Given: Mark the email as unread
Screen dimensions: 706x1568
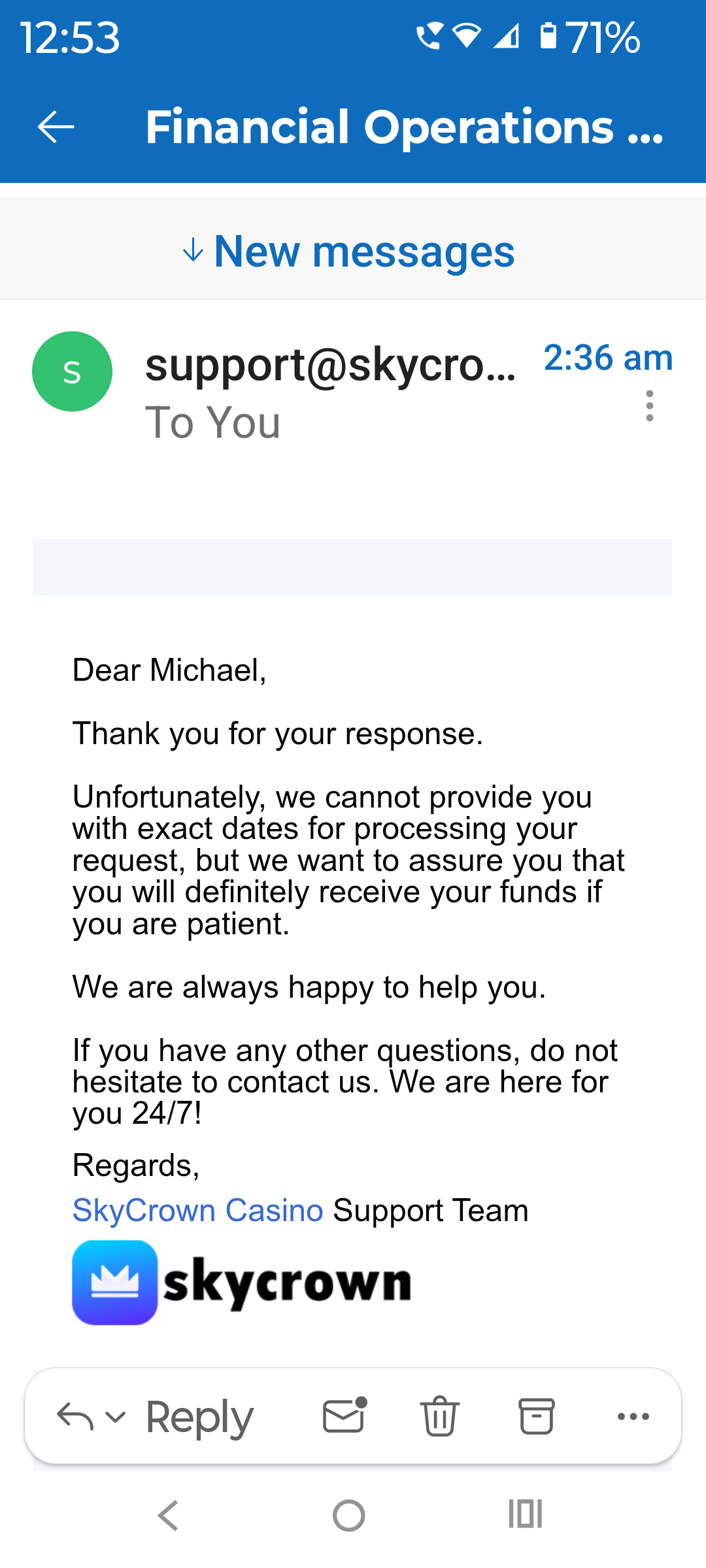Looking at the screenshot, I should (x=345, y=1416).
